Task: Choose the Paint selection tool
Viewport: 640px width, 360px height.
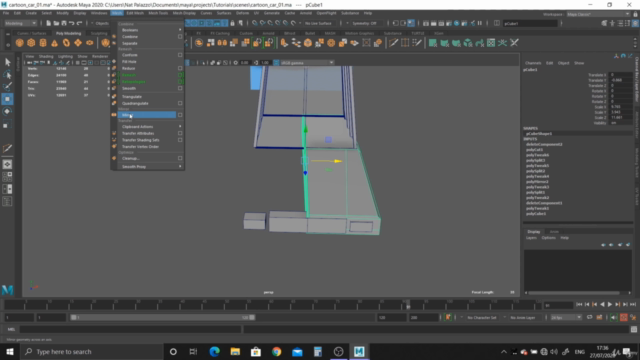Action: click(7, 87)
